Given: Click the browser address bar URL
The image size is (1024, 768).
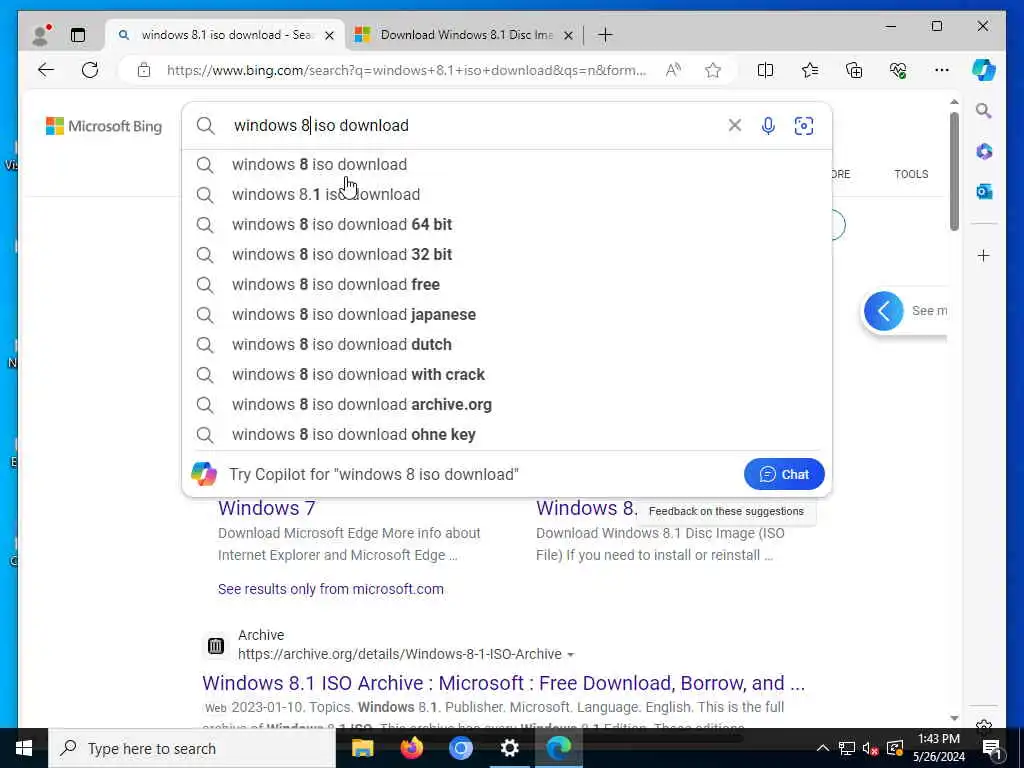Looking at the screenshot, I should pos(406,70).
